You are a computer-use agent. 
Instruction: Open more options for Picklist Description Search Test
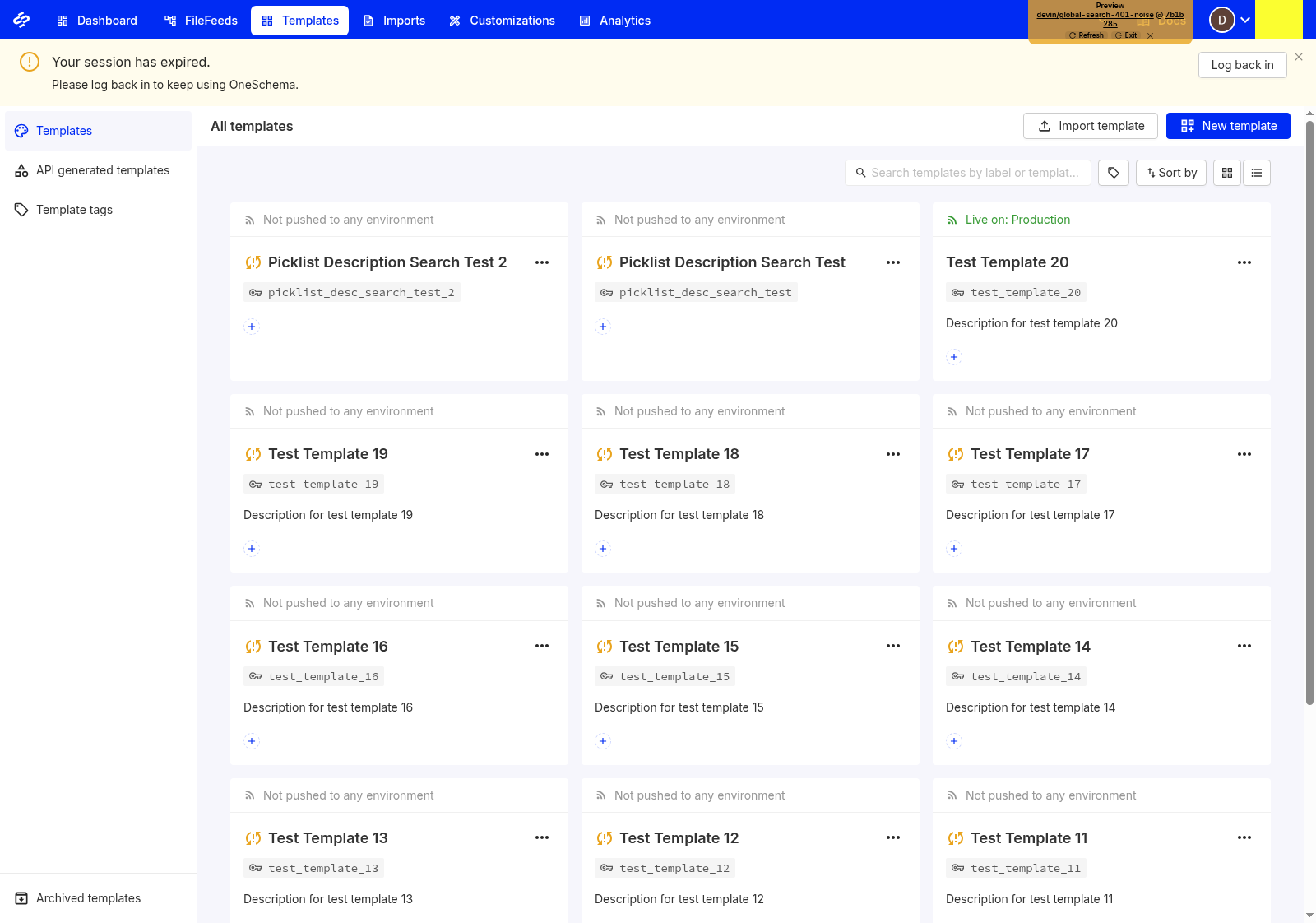893,262
